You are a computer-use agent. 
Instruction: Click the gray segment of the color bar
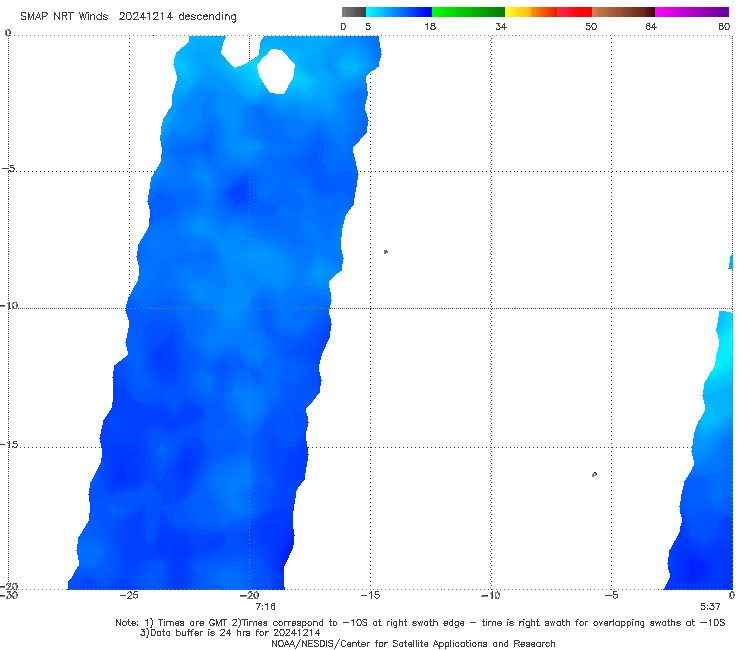coord(353,12)
